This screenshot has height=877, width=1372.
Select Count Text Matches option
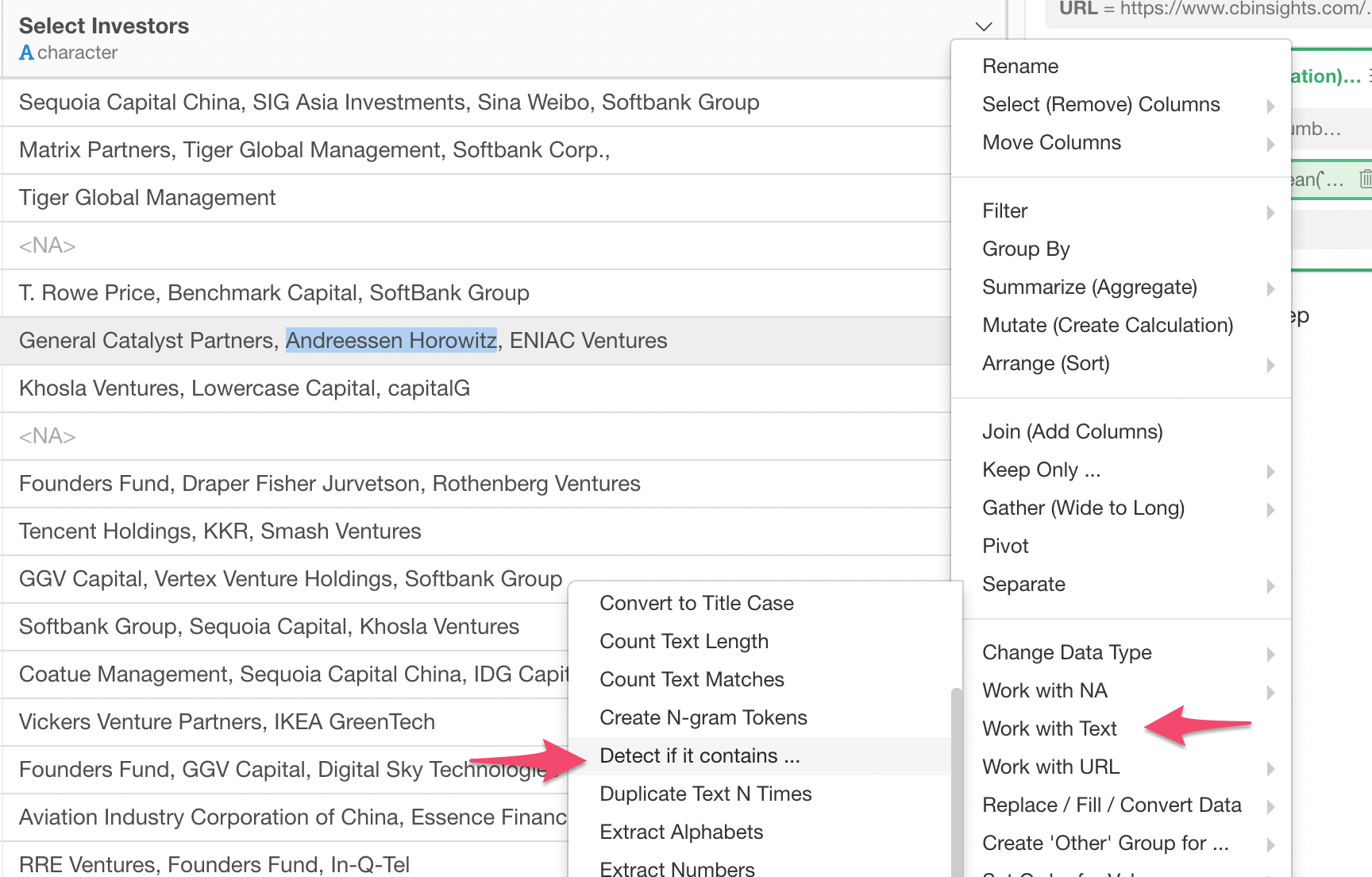760,679
